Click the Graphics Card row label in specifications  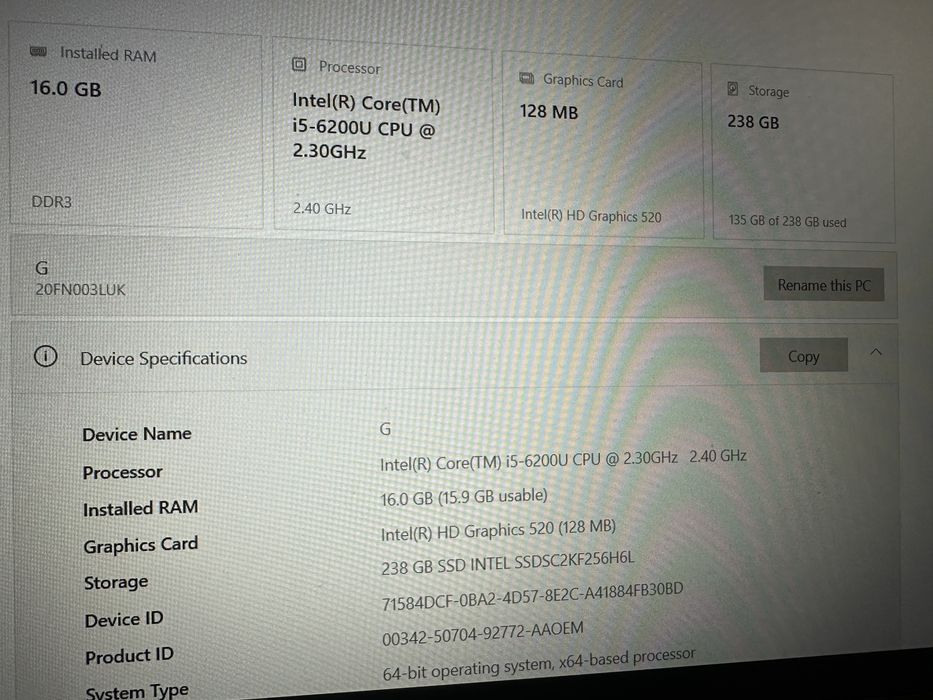click(140, 545)
